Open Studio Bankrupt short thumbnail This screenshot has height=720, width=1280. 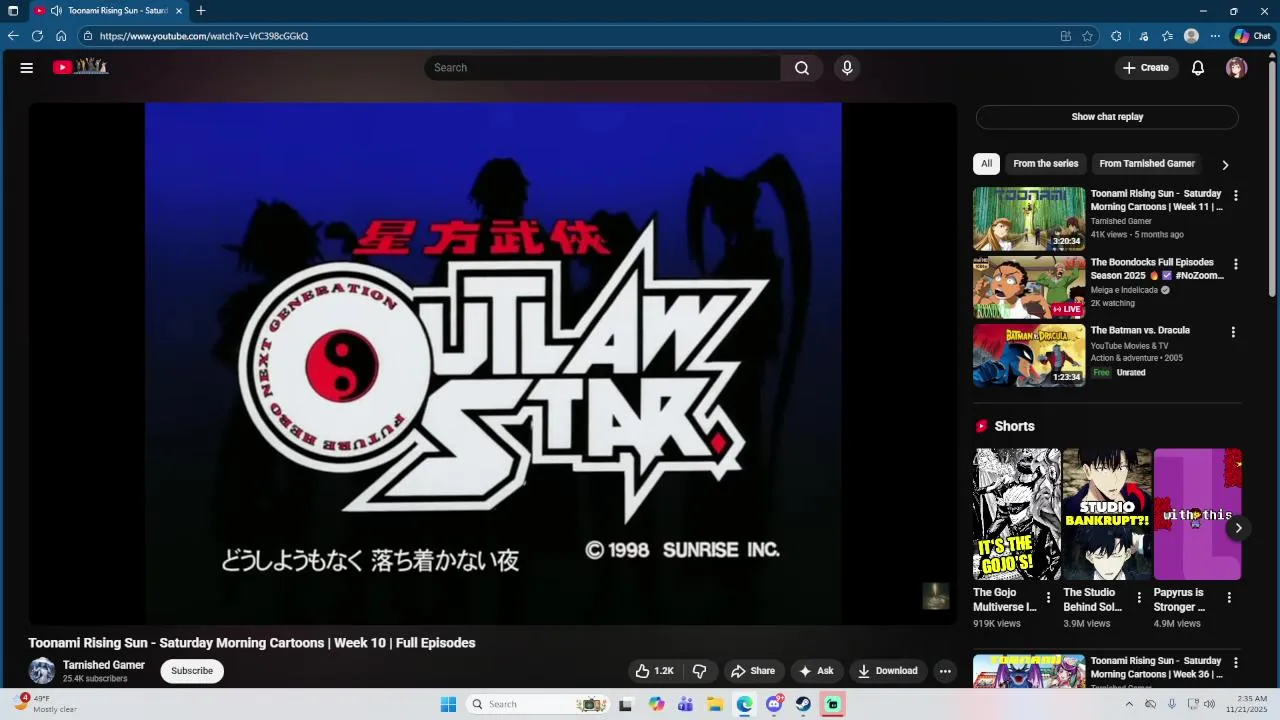click(1107, 514)
